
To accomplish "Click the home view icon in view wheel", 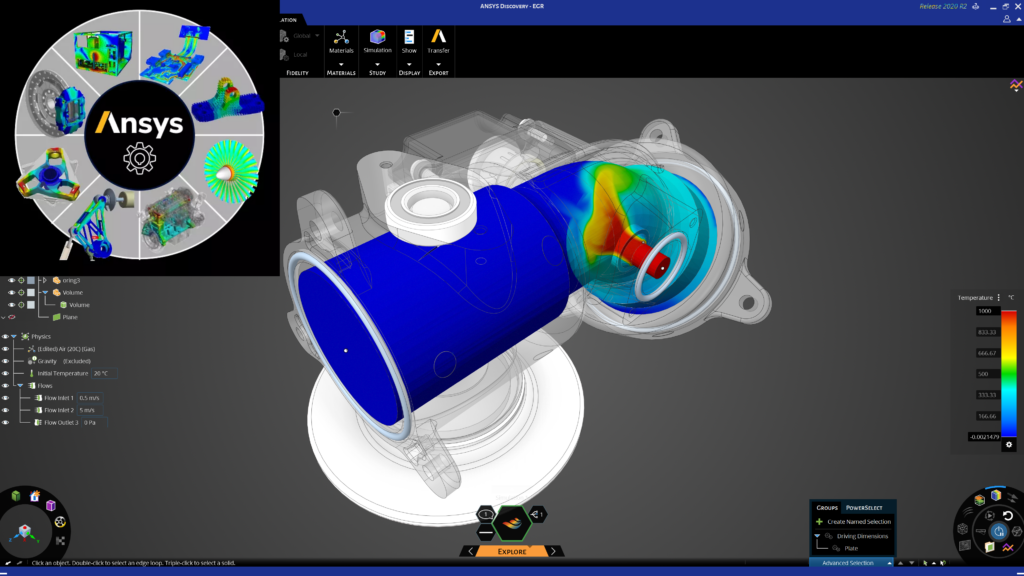I will pos(35,496).
